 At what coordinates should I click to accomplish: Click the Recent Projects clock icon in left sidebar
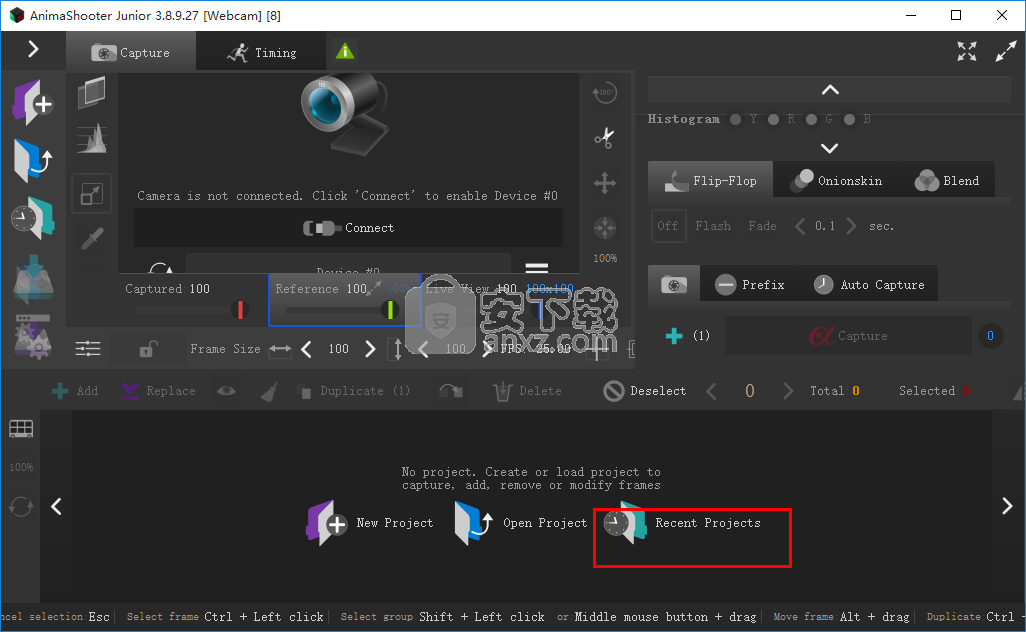click(33, 219)
